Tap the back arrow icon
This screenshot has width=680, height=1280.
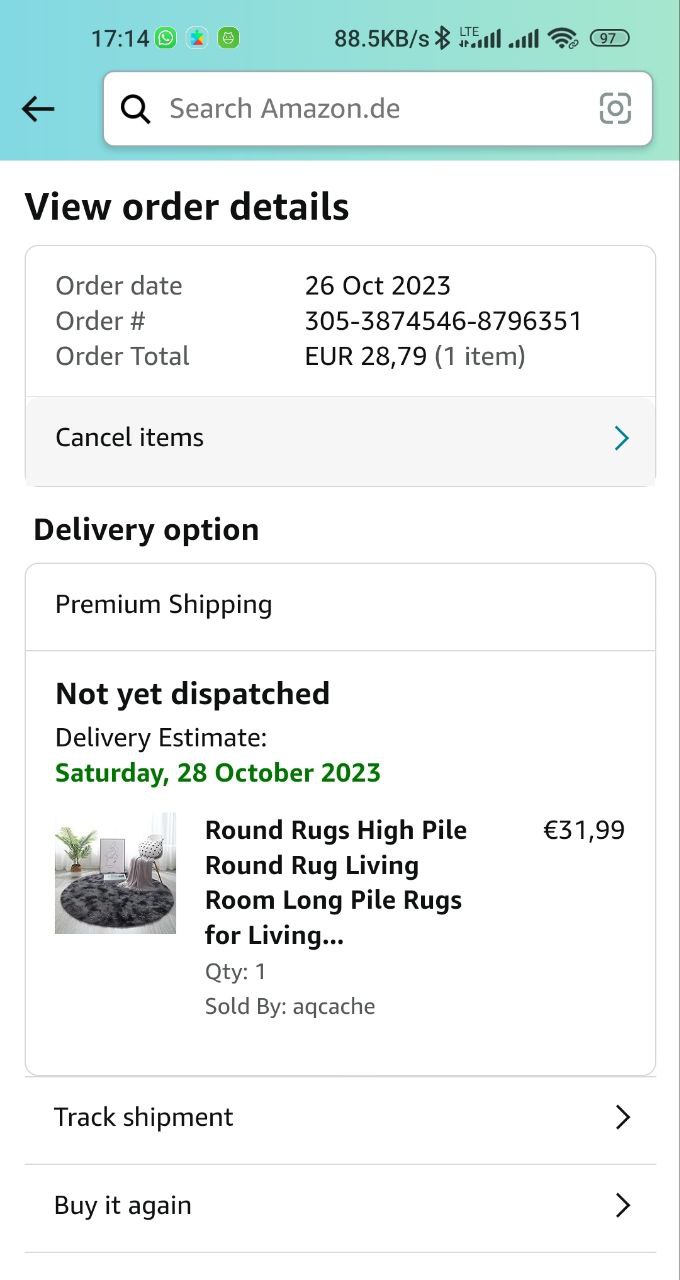click(x=38, y=109)
